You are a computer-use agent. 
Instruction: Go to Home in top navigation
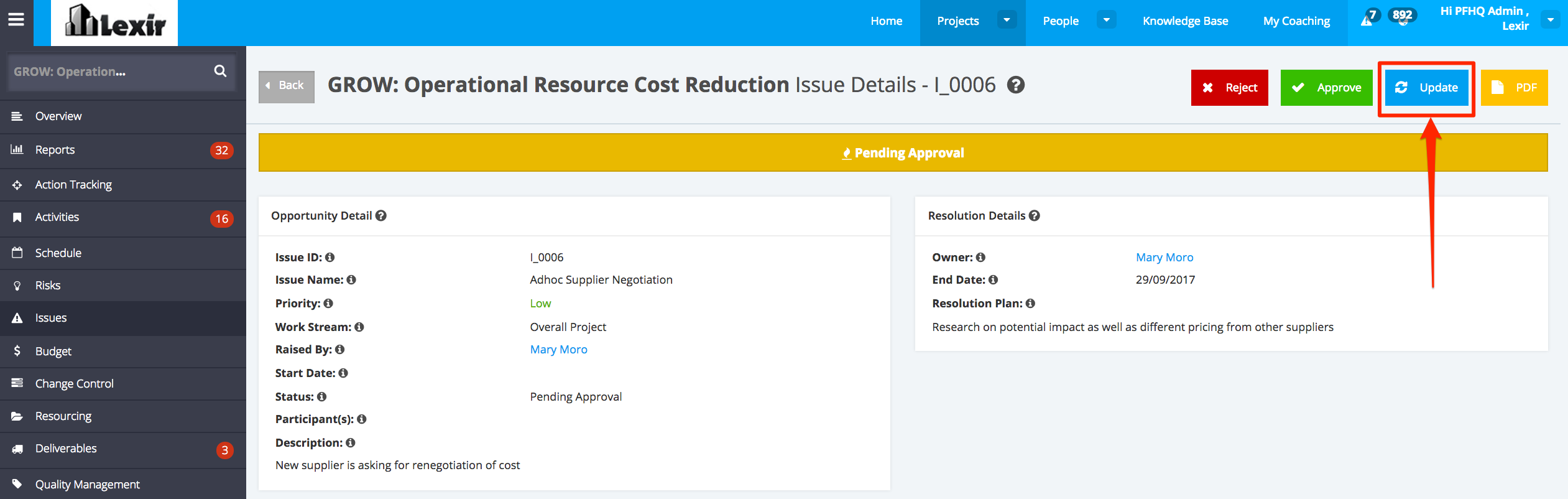[x=886, y=21]
